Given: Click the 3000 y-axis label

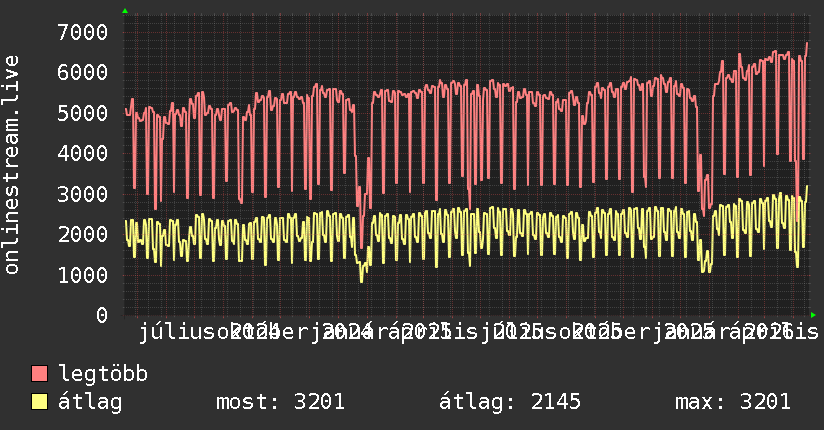Looking at the screenshot, I should [83, 194].
